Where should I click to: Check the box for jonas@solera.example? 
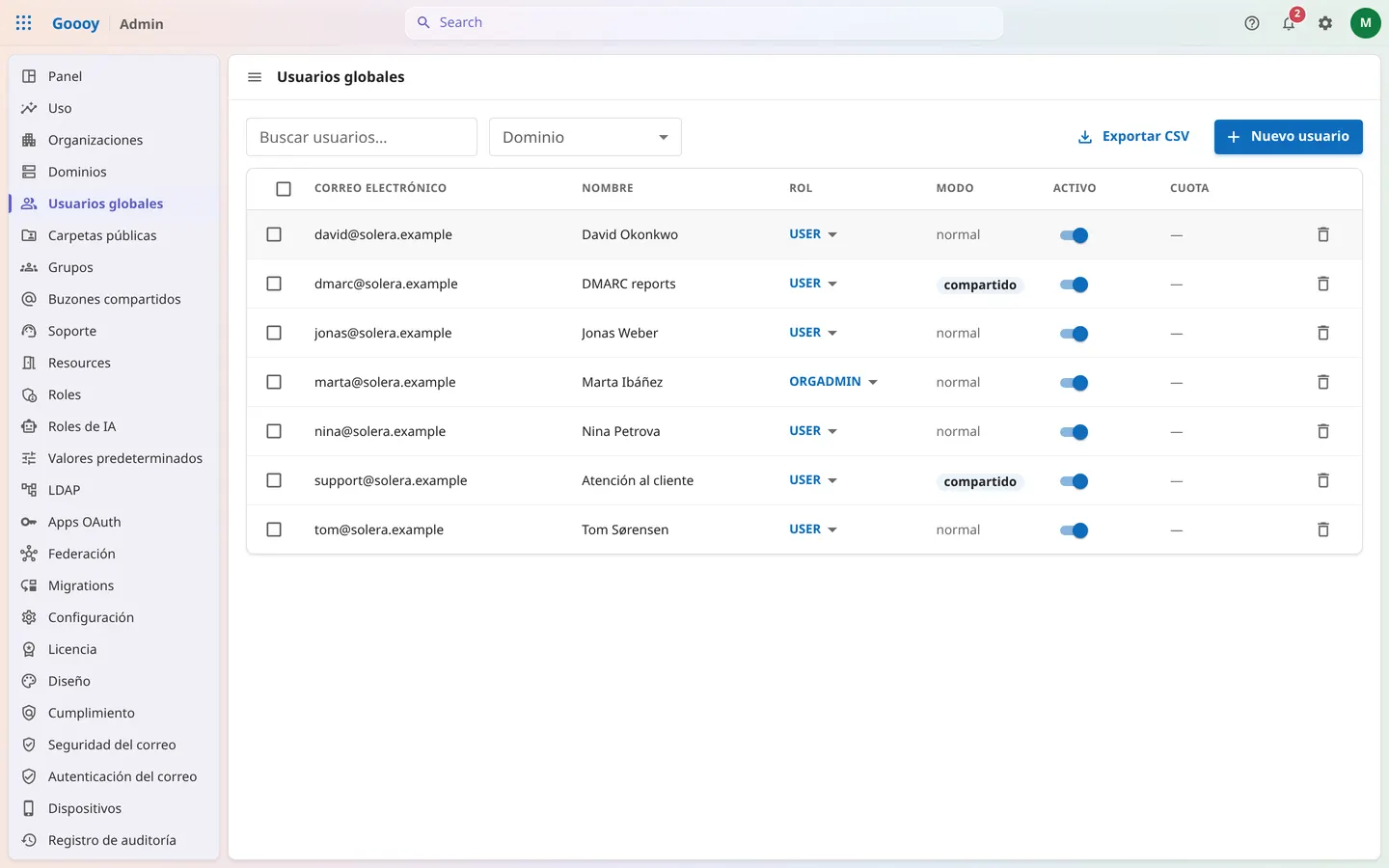[274, 333]
